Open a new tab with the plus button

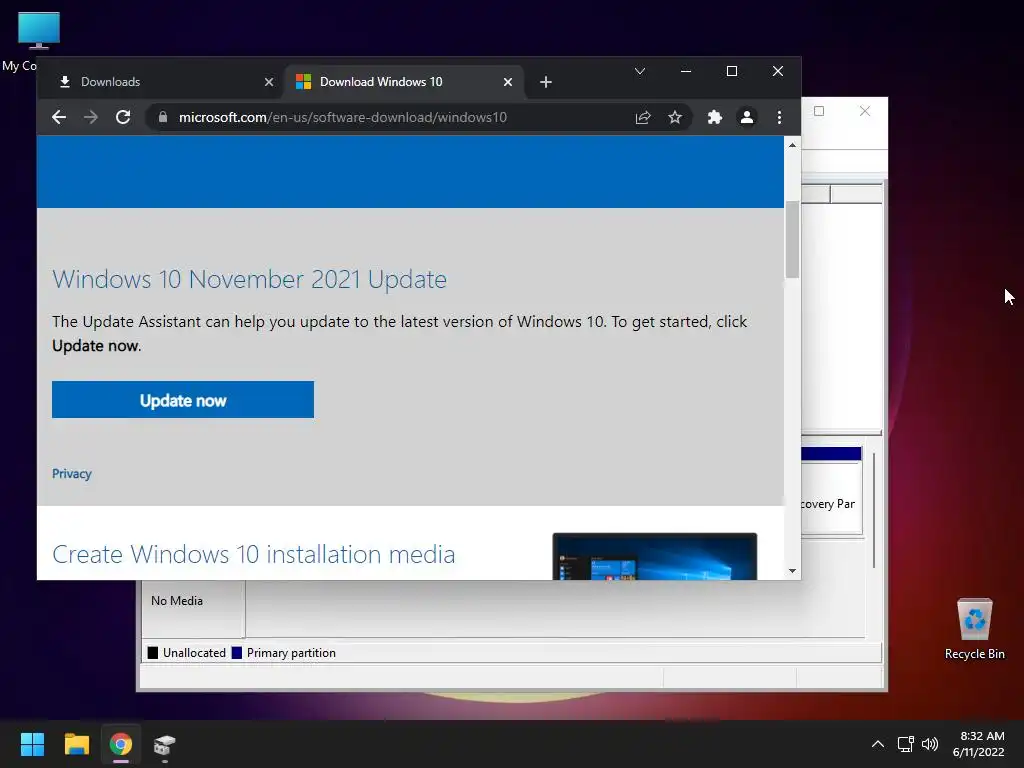546,82
